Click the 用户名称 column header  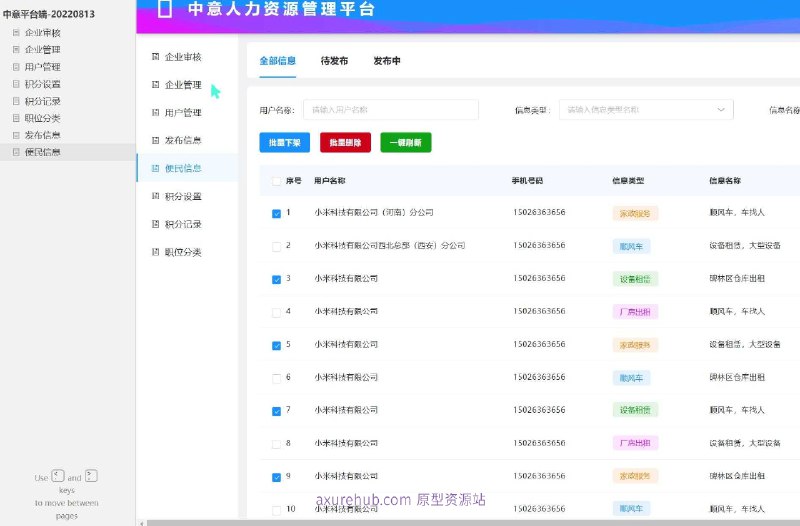[330, 181]
